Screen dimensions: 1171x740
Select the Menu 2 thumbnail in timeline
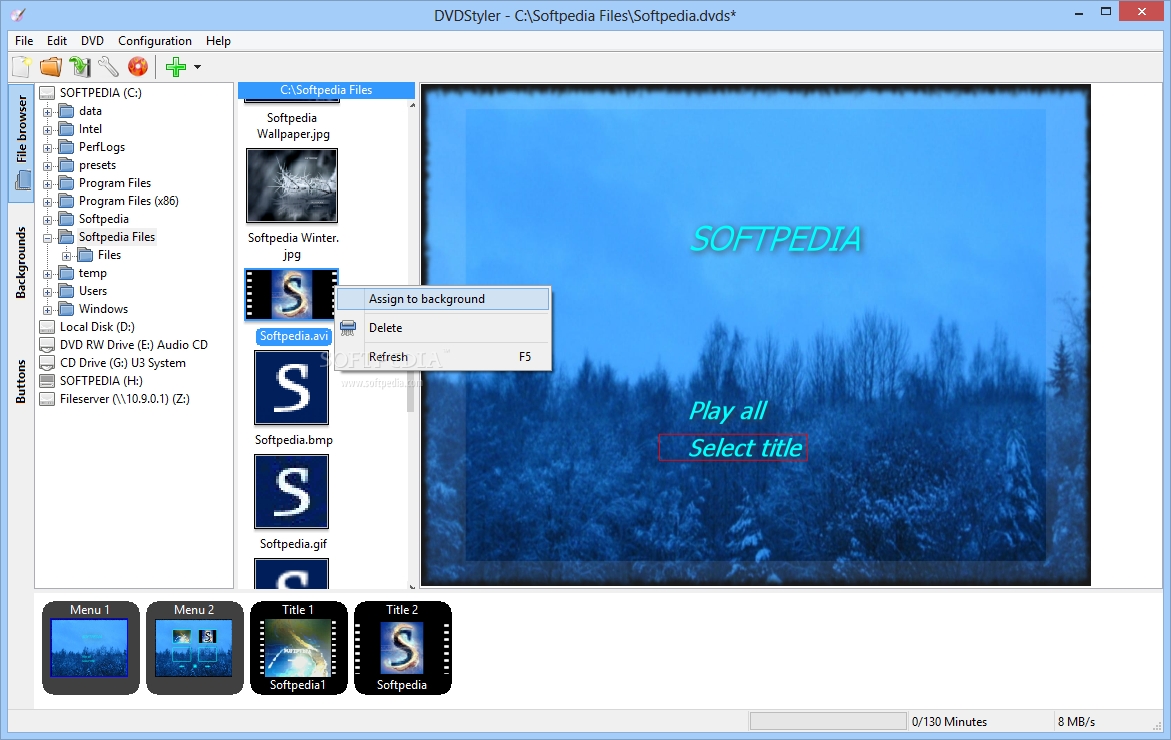(194, 647)
